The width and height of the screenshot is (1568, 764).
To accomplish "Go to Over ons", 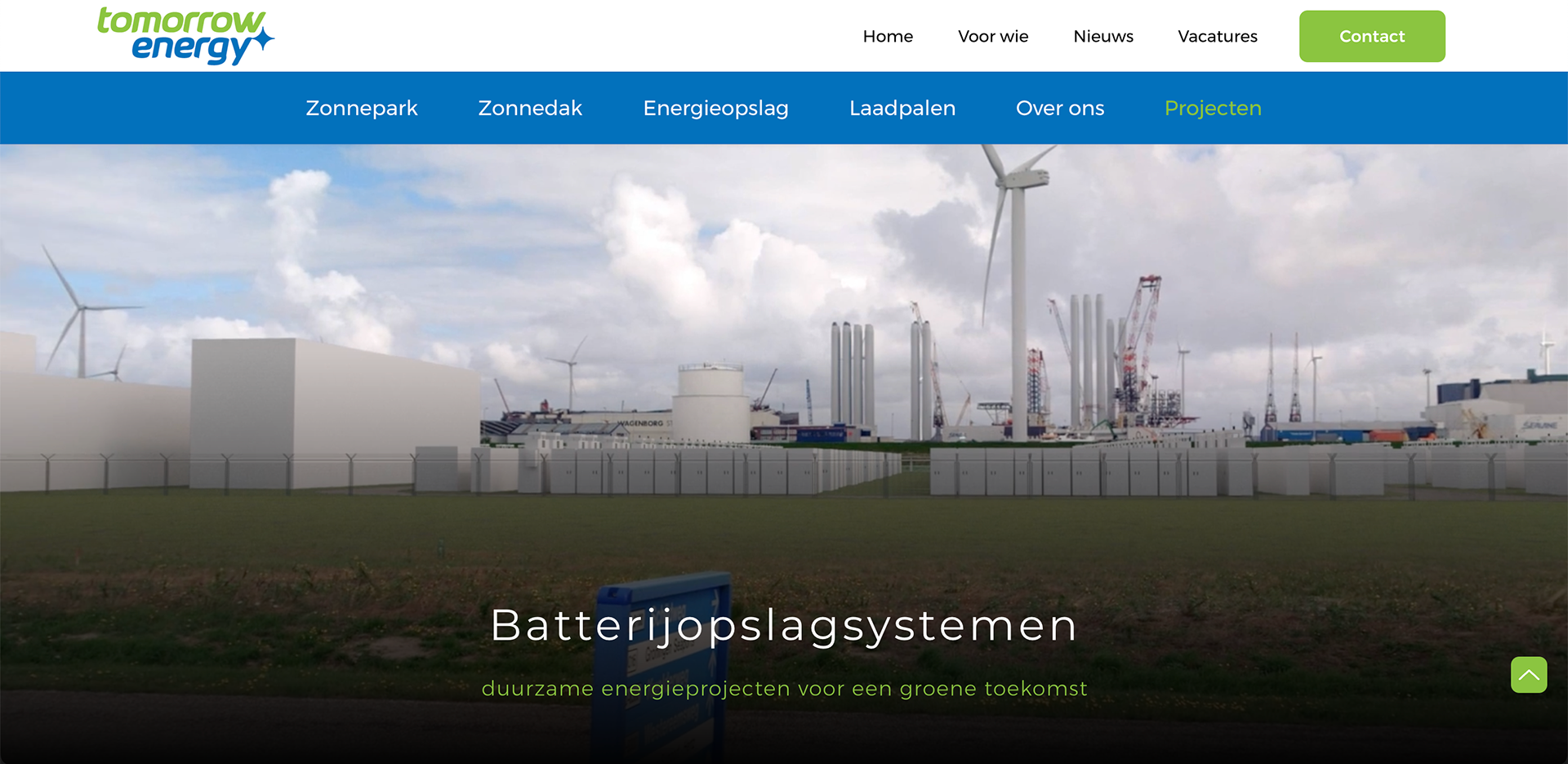I will click(x=1060, y=108).
